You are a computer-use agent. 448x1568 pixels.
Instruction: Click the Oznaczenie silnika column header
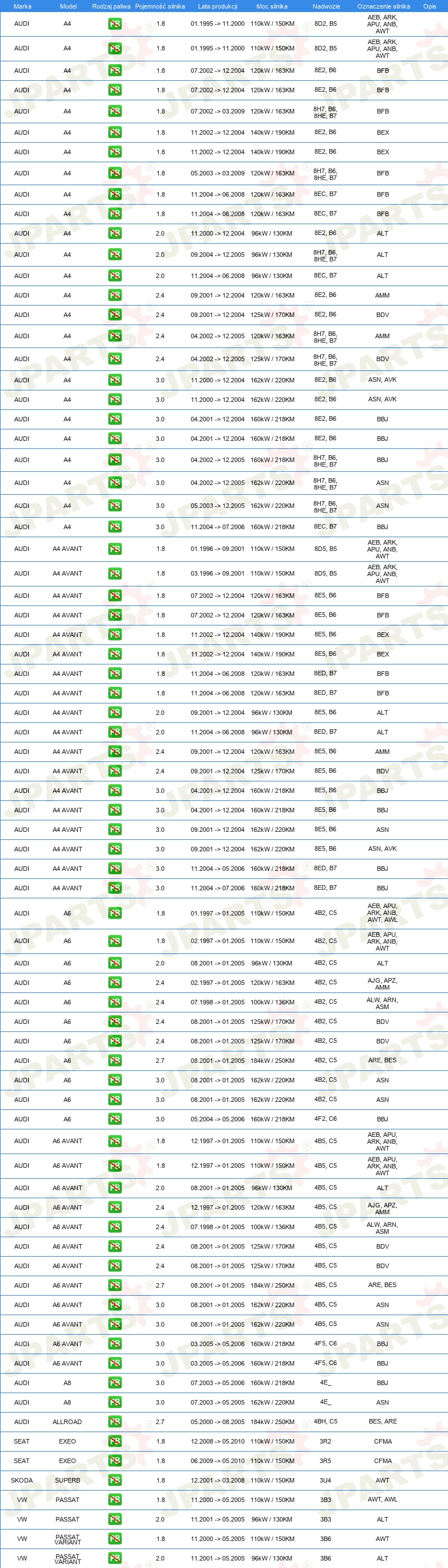[x=384, y=6]
